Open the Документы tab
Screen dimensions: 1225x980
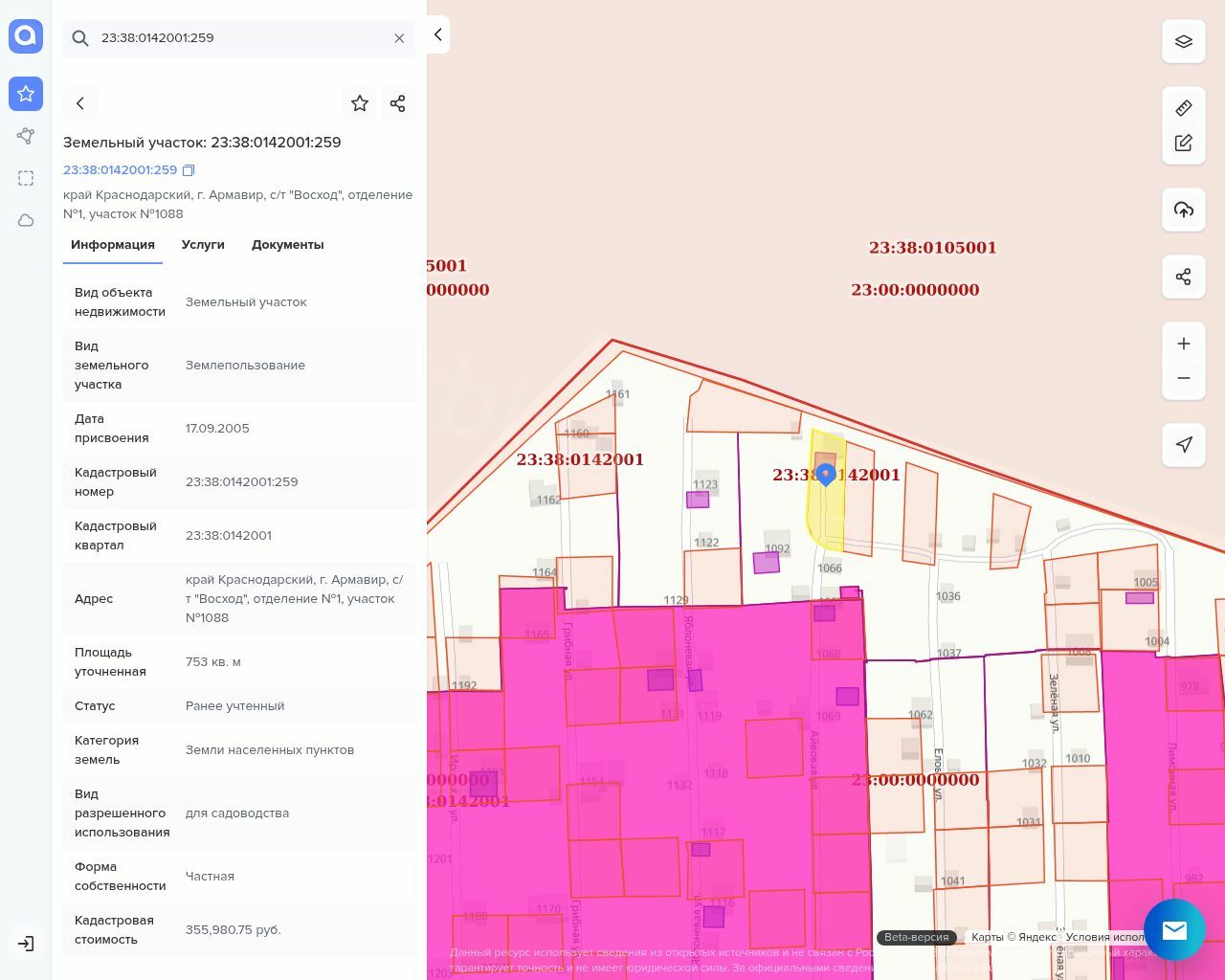(287, 245)
